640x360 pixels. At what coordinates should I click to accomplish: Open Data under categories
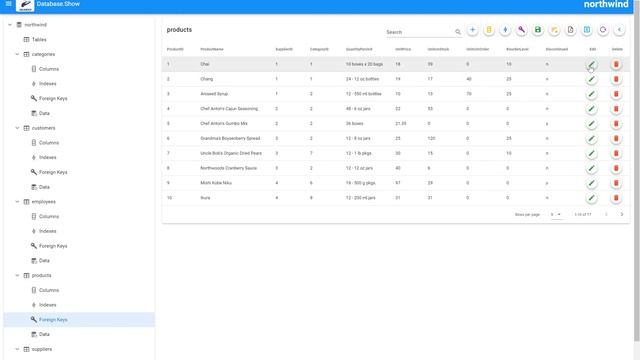44,113
